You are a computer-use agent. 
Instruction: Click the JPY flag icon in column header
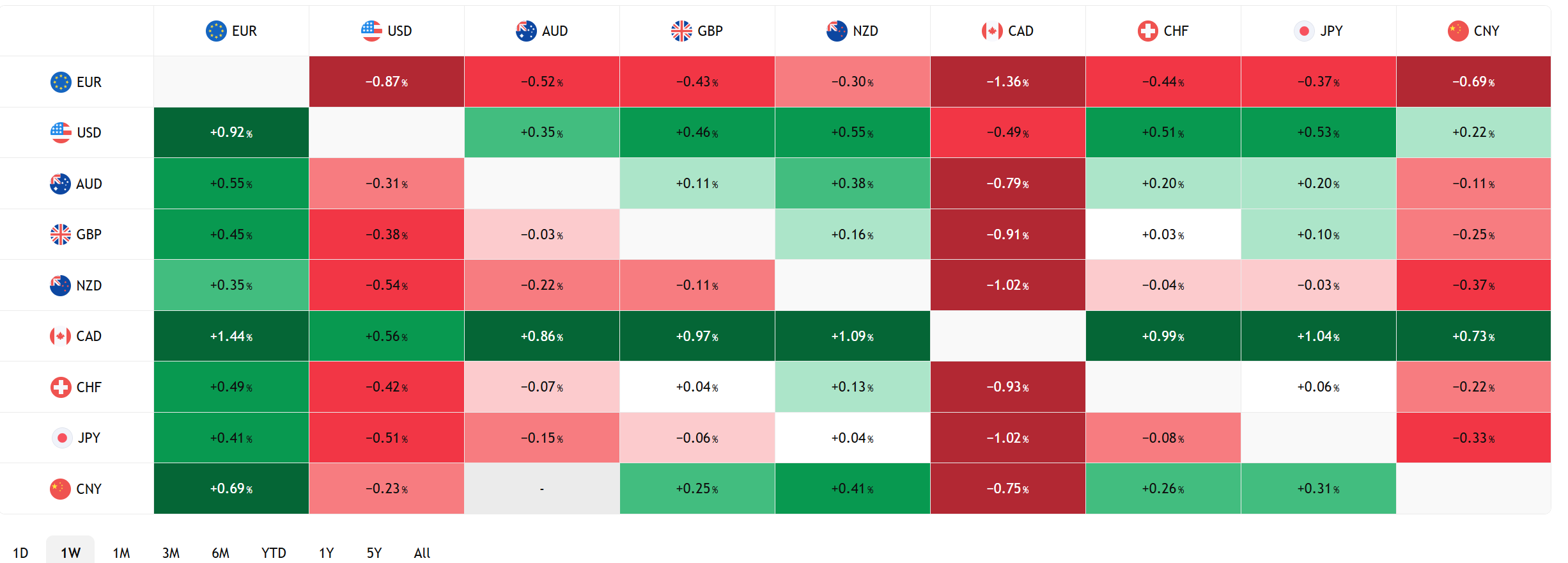point(1304,31)
